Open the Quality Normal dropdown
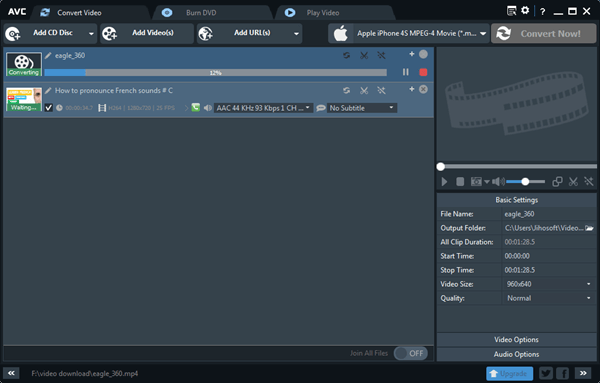 click(x=549, y=298)
